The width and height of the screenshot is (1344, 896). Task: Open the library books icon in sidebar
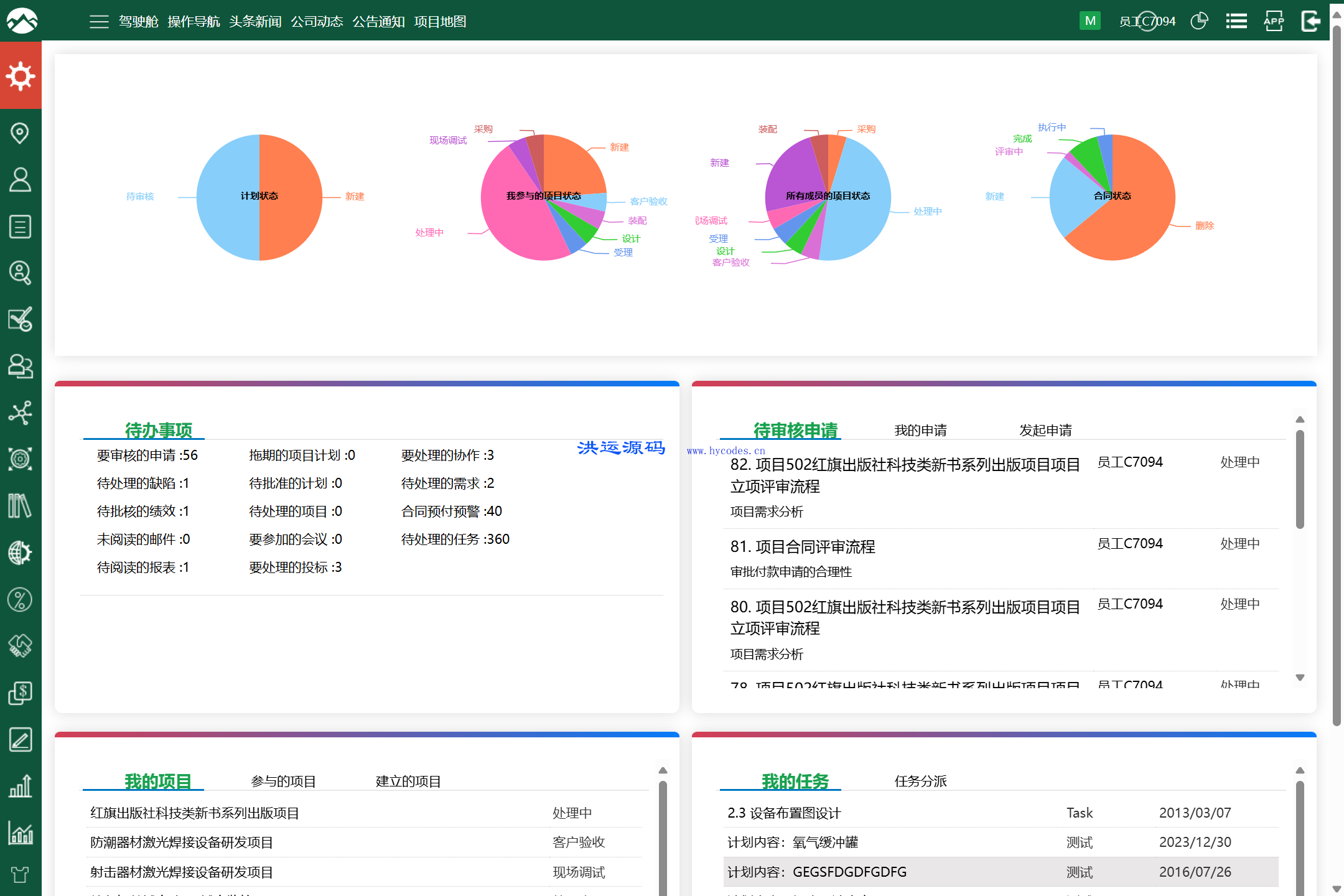click(21, 506)
